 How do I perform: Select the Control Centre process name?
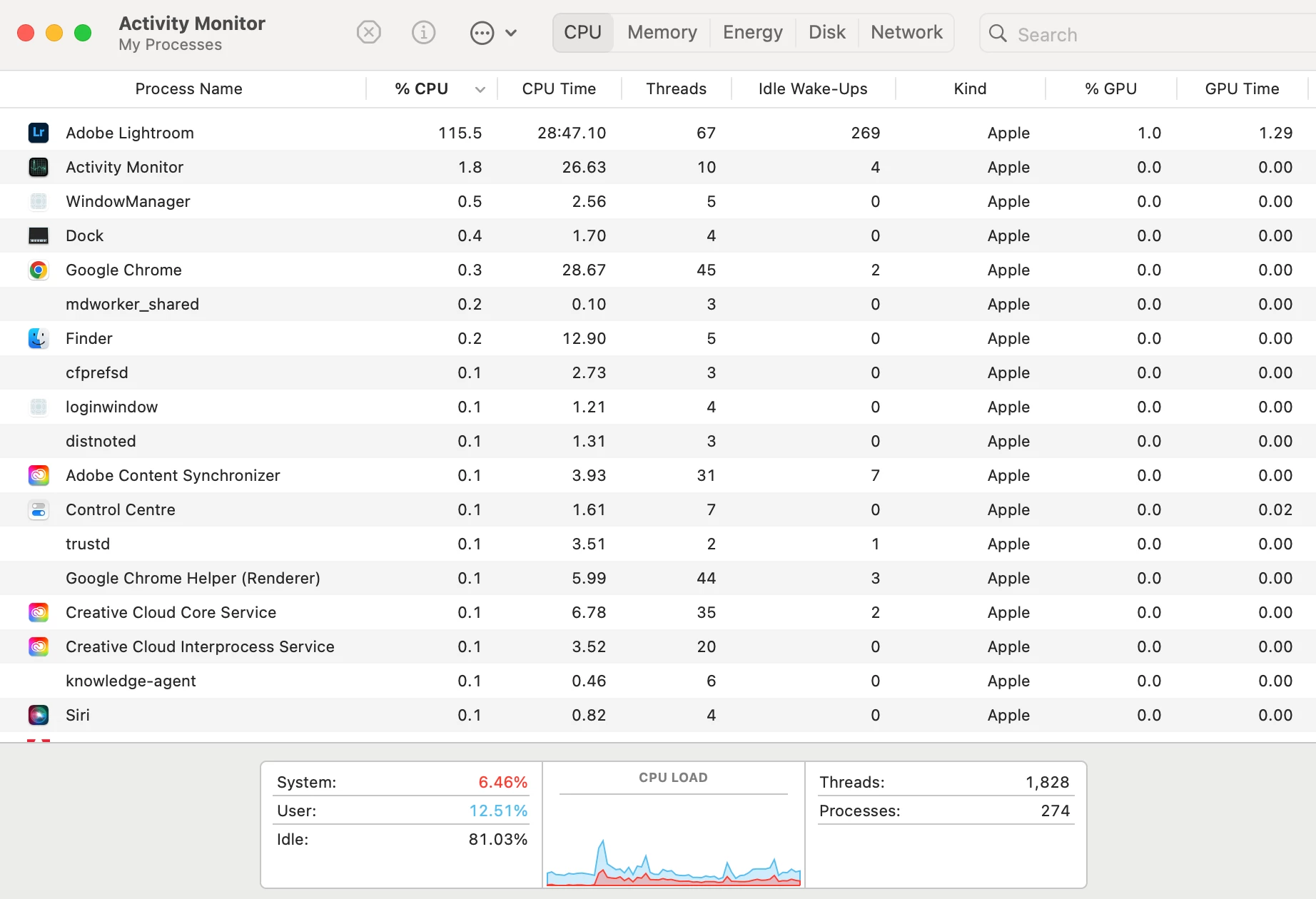[x=121, y=509]
